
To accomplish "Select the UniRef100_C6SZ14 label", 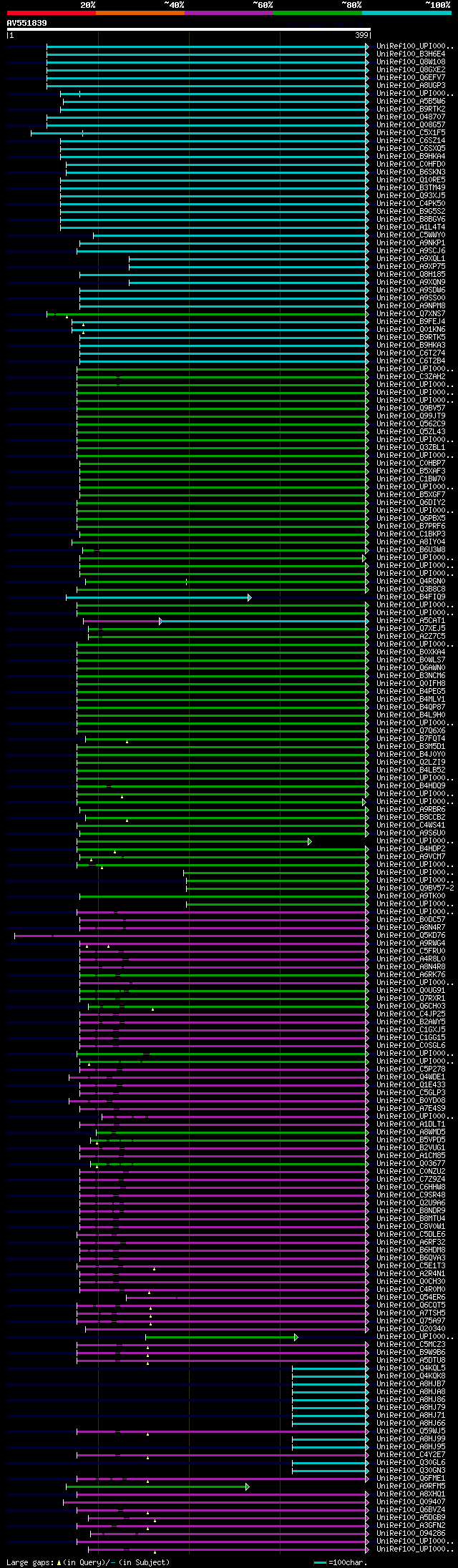I will pyautogui.click(x=411, y=140).
